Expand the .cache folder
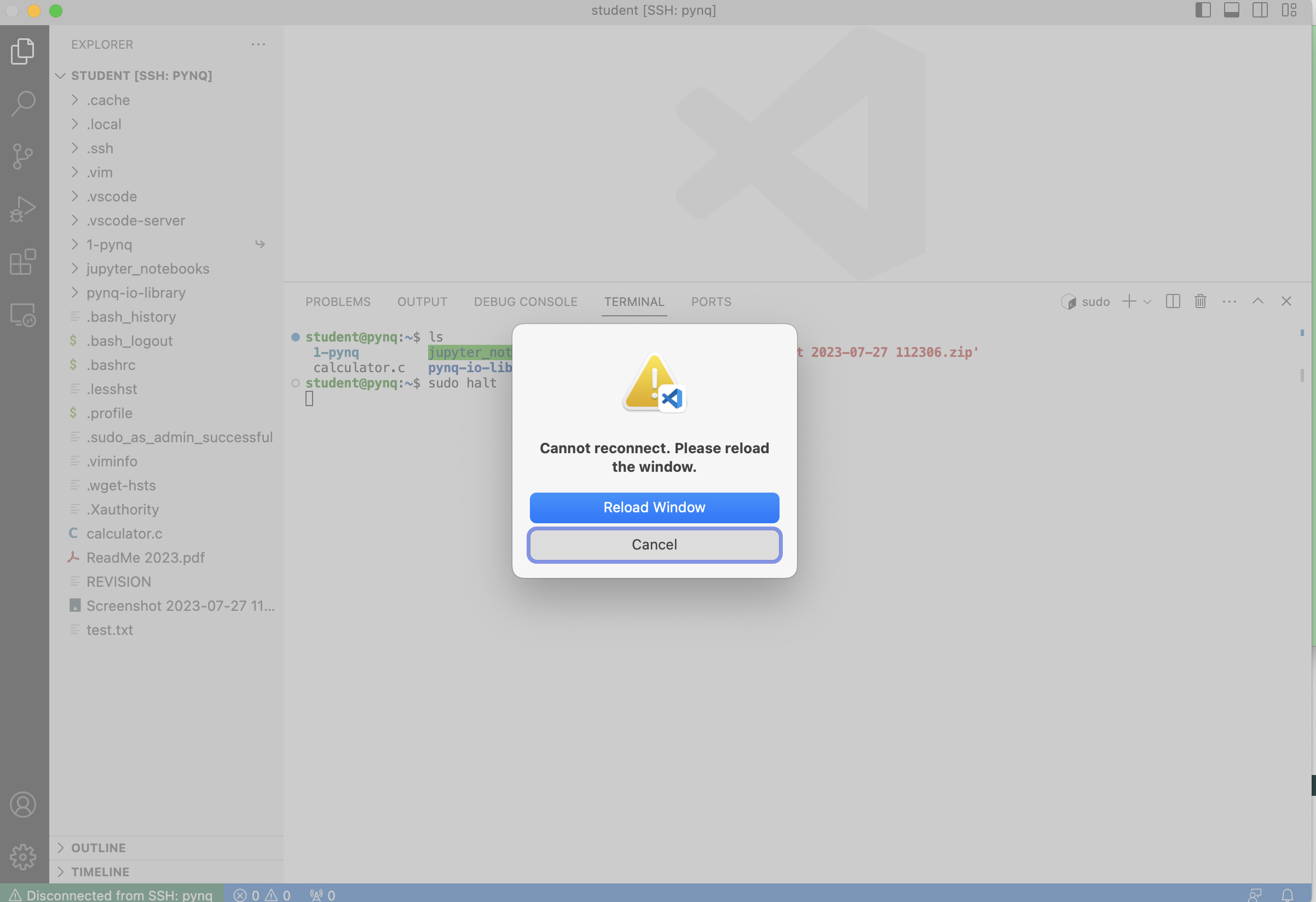Viewport: 1316px width, 902px height. click(x=75, y=99)
